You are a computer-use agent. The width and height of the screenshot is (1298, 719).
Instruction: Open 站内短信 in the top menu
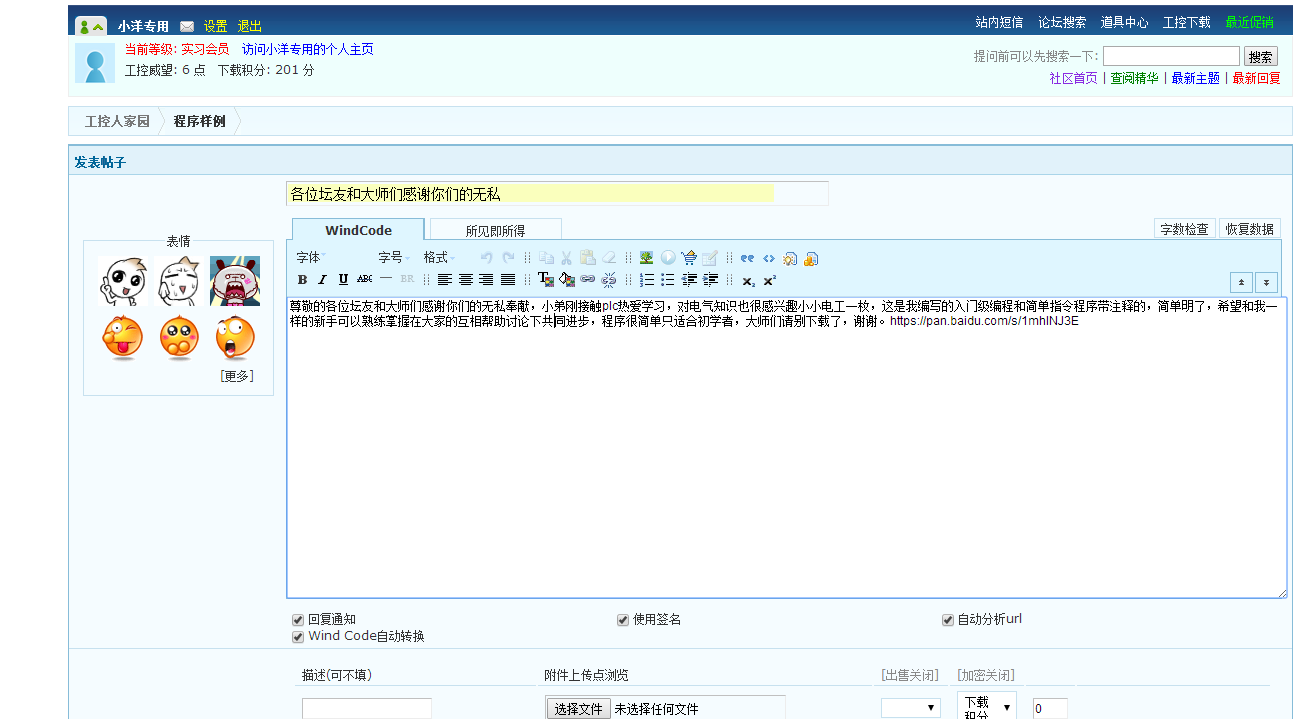coord(999,22)
